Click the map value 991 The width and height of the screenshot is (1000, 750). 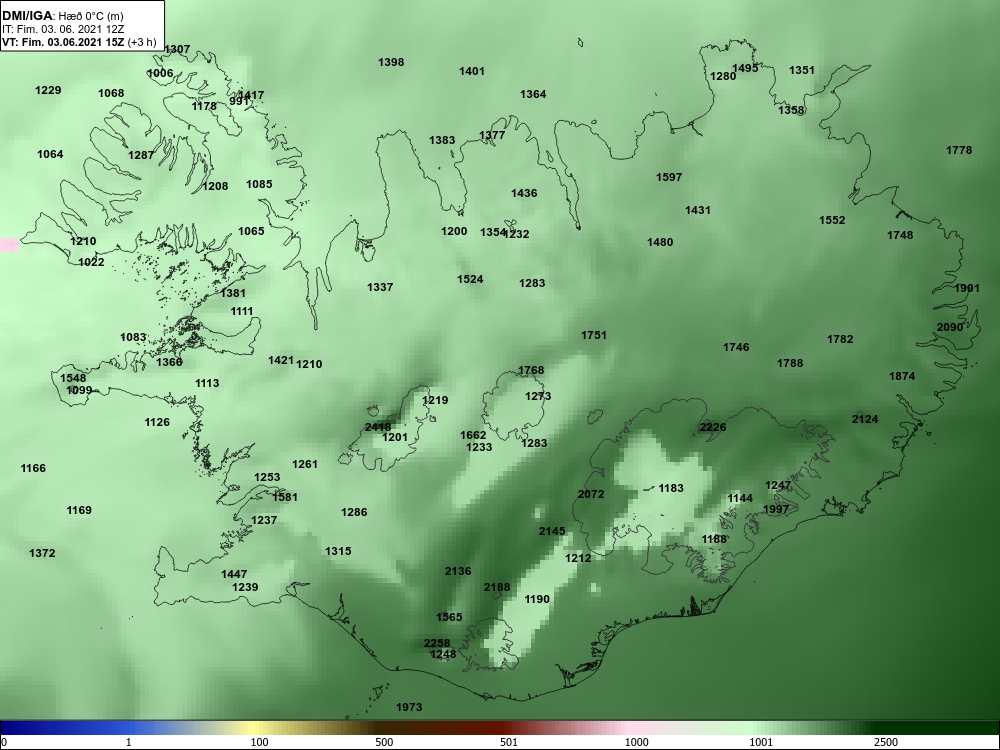point(239,101)
